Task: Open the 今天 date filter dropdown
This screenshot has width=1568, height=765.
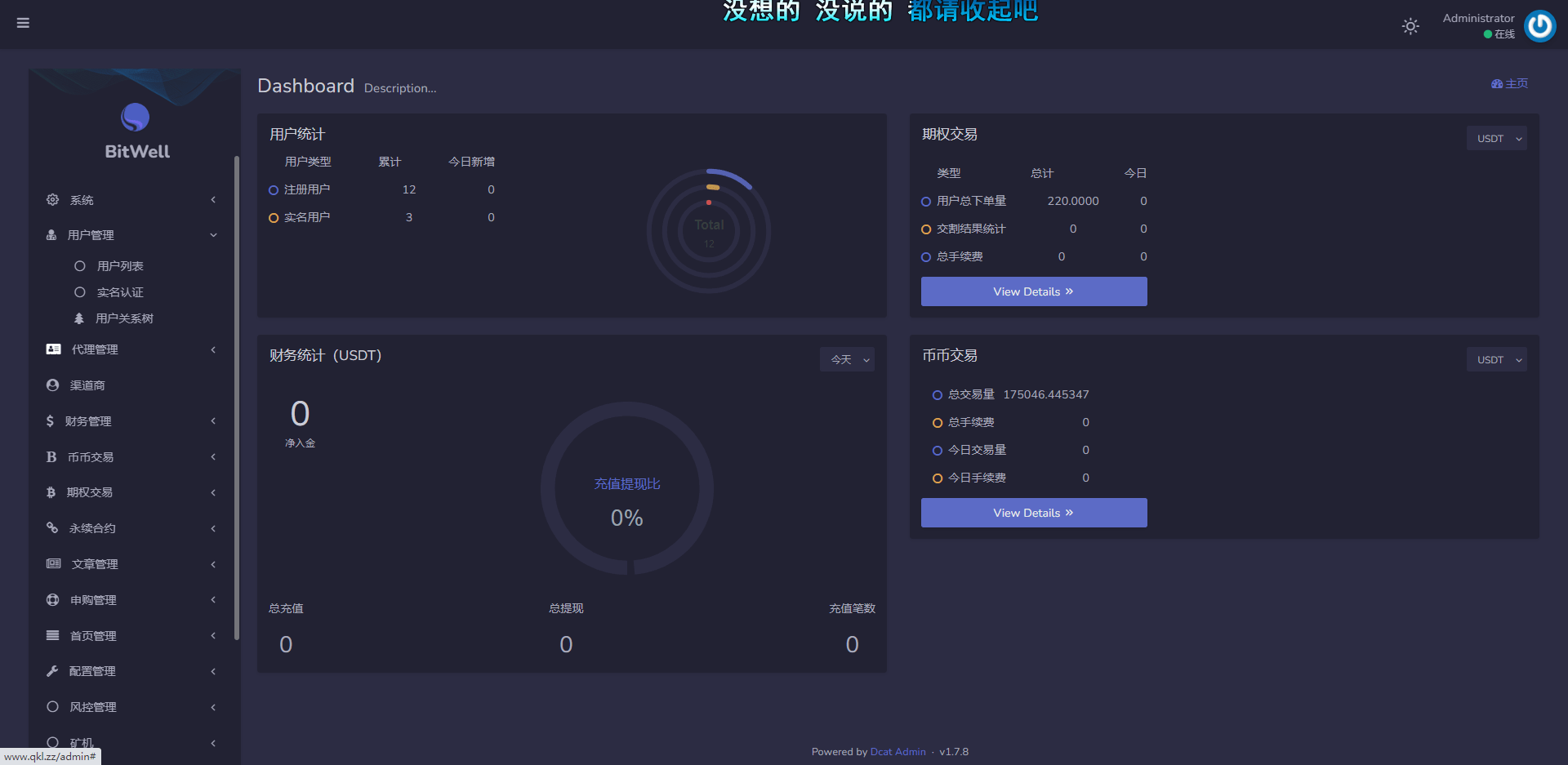Action: (x=847, y=359)
